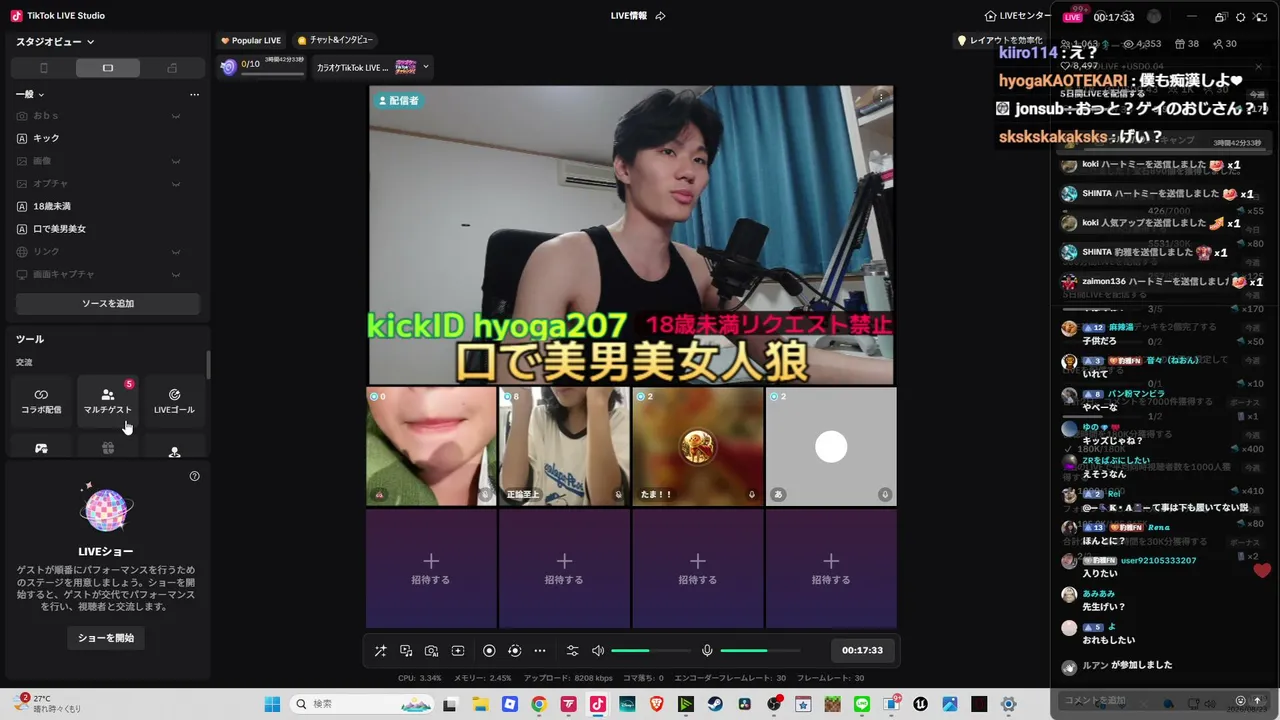Viewport: 1280px width, 720px height.
Task: Open the LIVE情報 share link
Action: point(638,16)
